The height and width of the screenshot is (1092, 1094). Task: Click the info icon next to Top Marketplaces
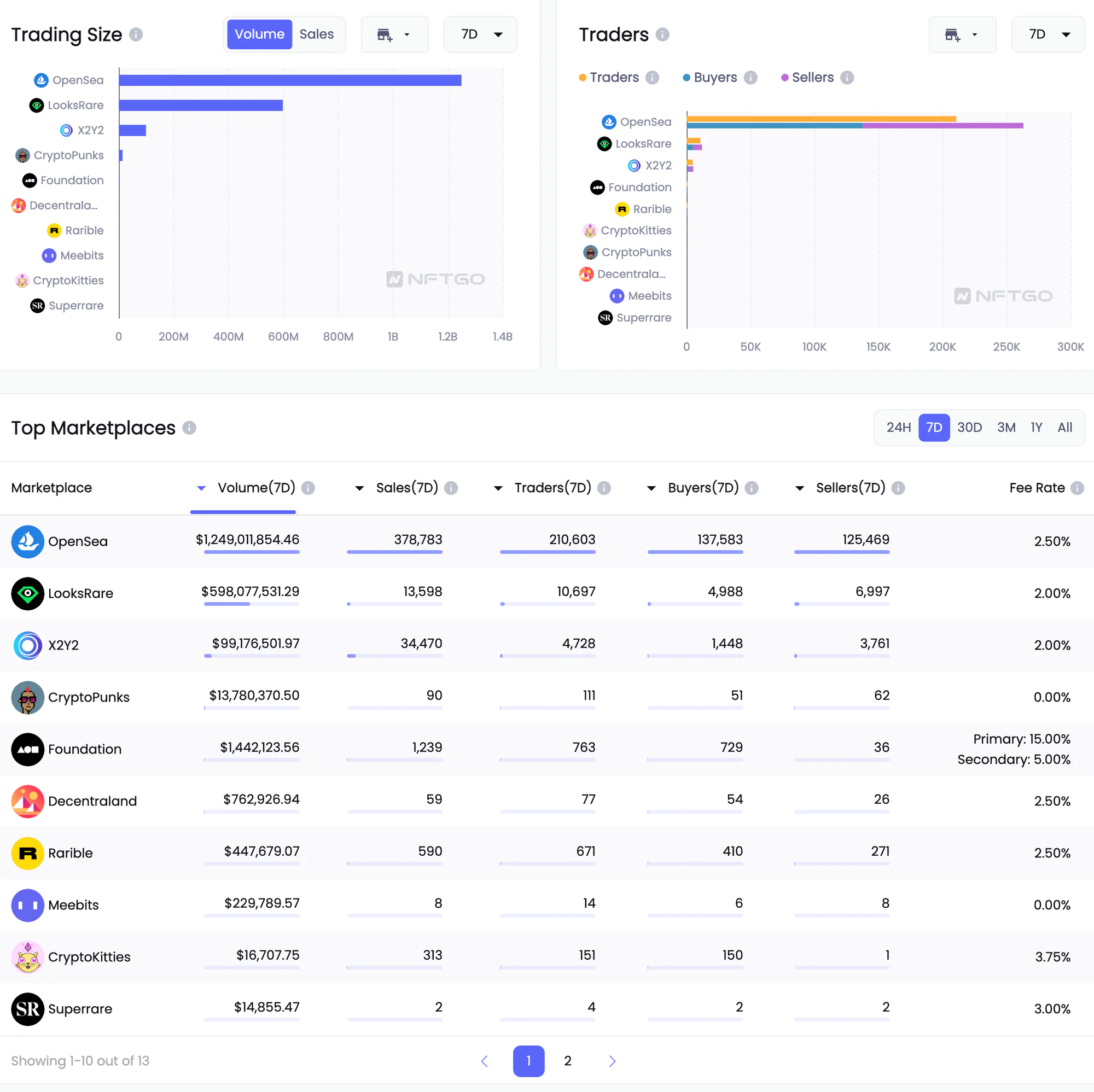(x=189, y=428)
